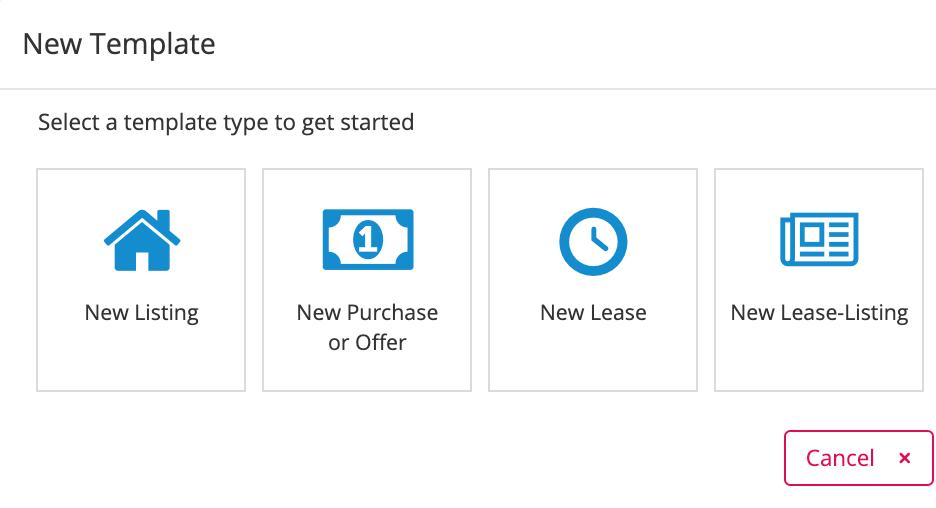Pick the New Lease template tile
936x508 pixels.
[593, 279]
